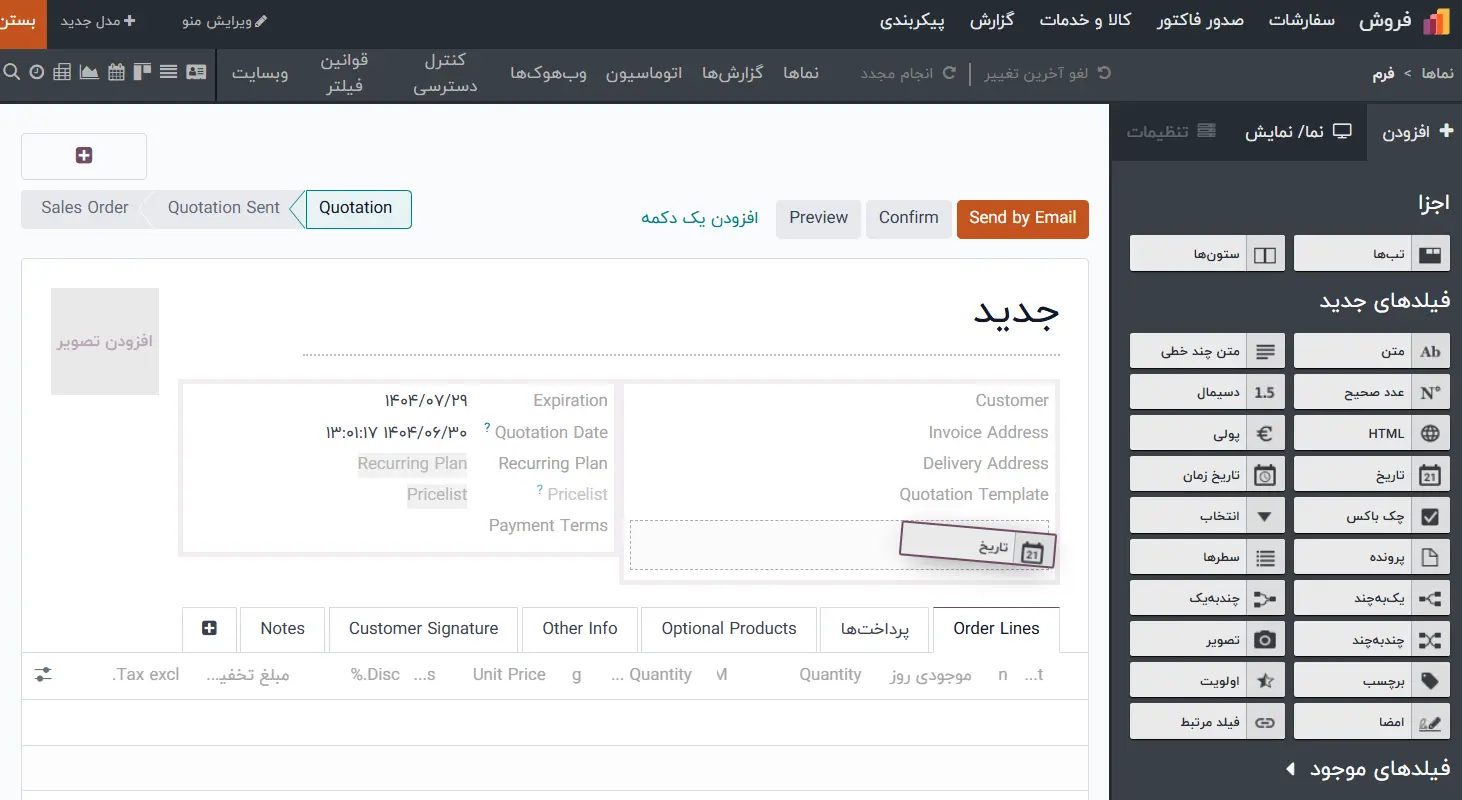Open the Calendar view icon in toolbar
Screen dimensions: 1462x800
pos(116,72)
